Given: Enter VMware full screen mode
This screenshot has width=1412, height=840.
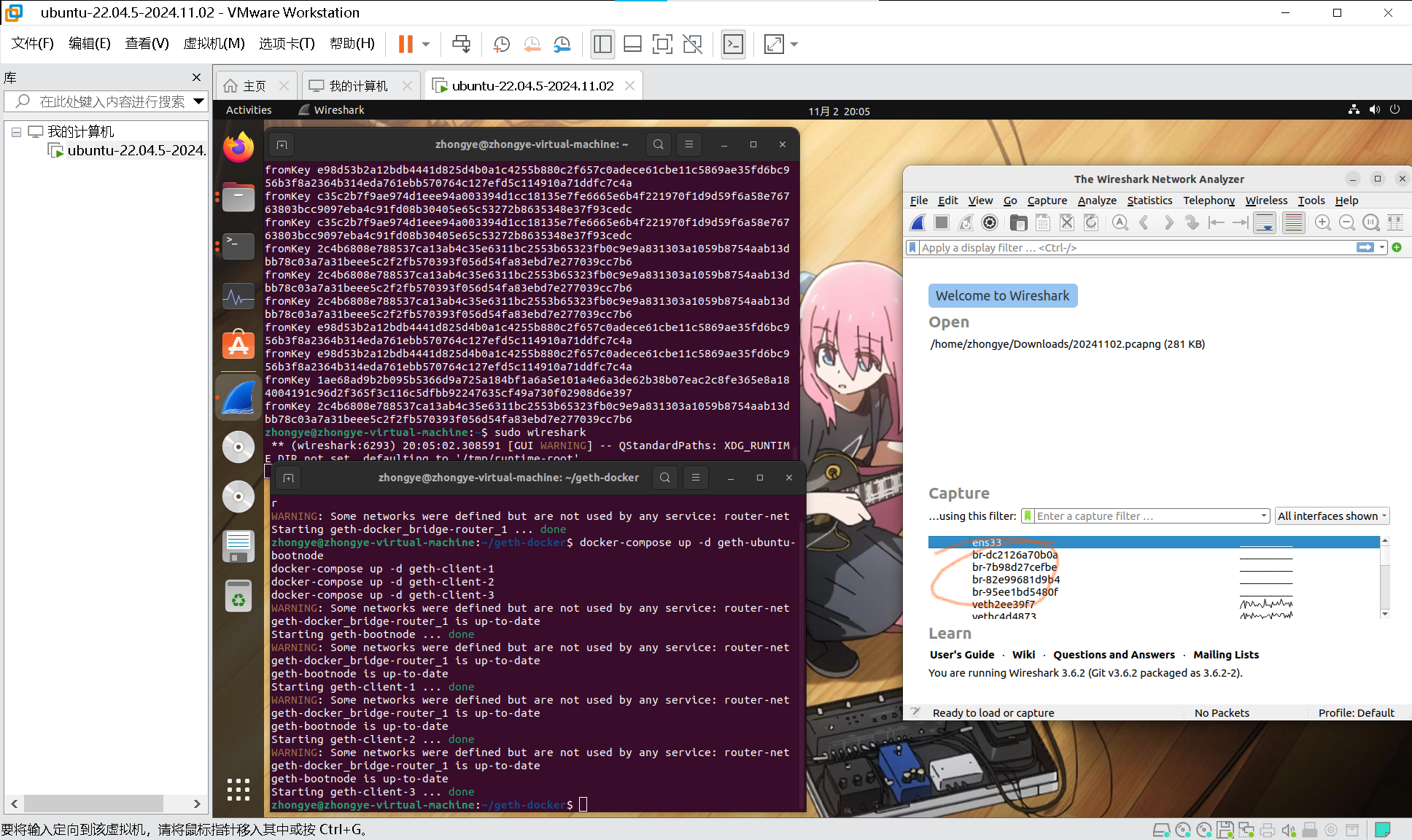Looking at the screenshot, I should click(662, 44).
